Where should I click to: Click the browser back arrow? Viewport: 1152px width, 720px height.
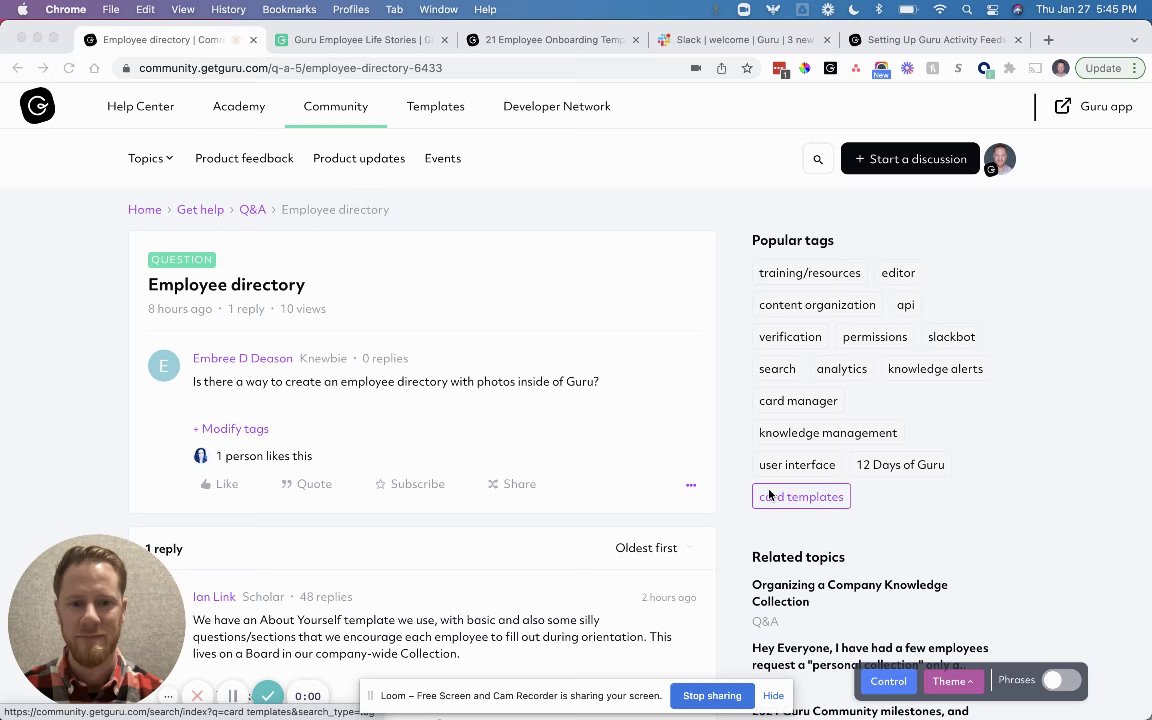pyautogui.click(x=18, y=68)
